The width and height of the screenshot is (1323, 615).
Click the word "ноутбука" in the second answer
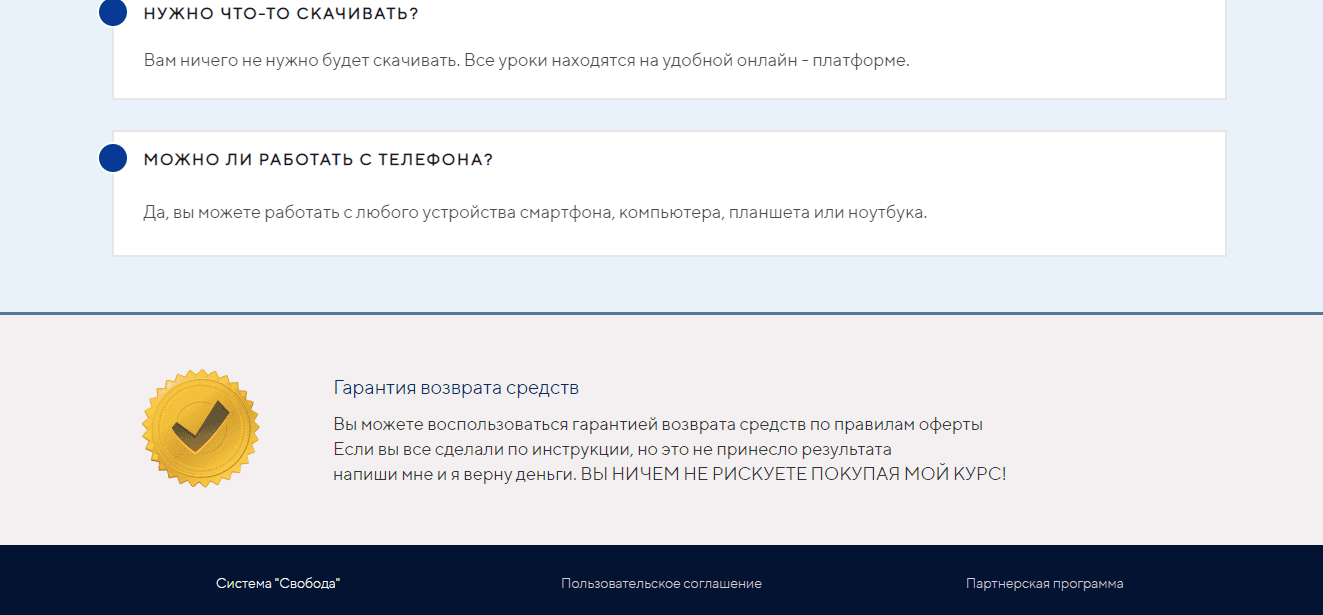pyautogui.click(x=890, y=213)
